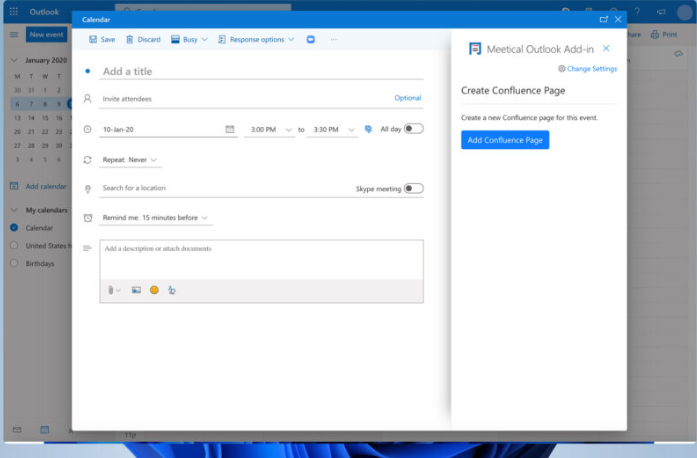697x458 pixels.
Task: Insert picture inline icon
Action: coord(136,290)
